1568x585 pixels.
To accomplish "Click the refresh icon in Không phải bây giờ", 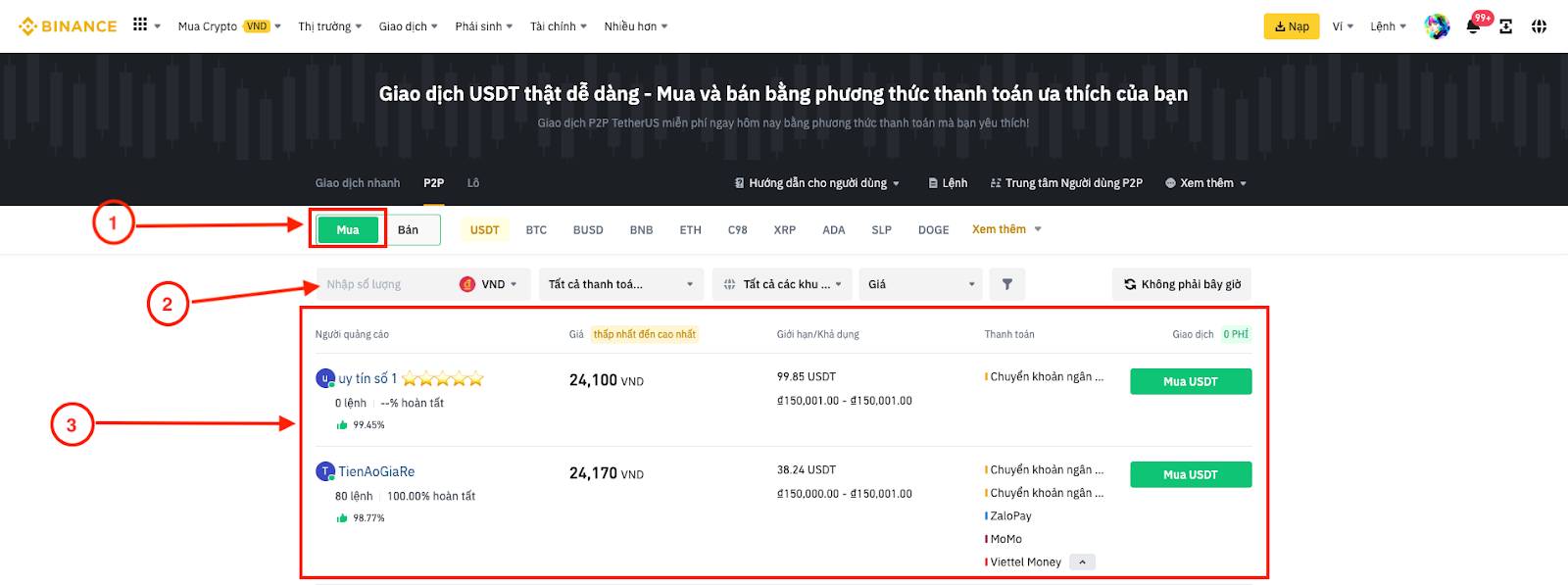I will click(x=1130, y=284).
